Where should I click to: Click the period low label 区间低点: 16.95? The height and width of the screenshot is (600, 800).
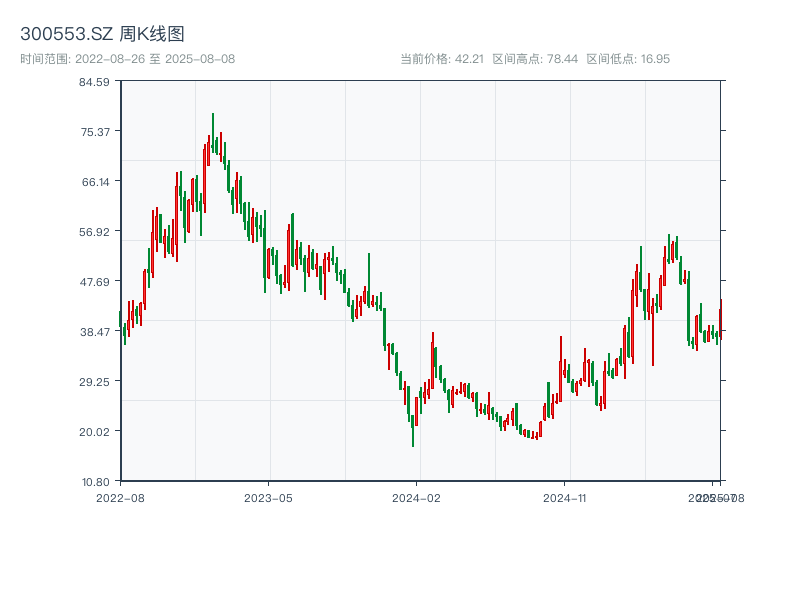pos(628,59)
